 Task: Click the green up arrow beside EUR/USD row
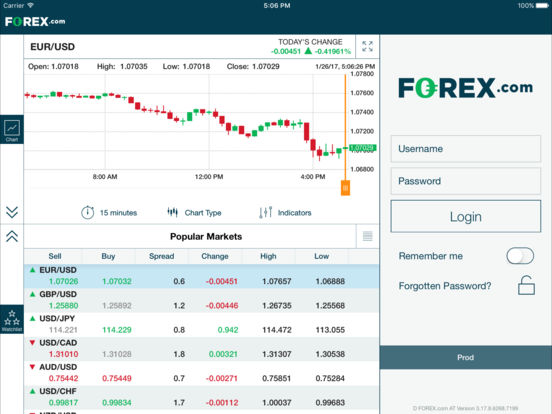tap(32, 270)
